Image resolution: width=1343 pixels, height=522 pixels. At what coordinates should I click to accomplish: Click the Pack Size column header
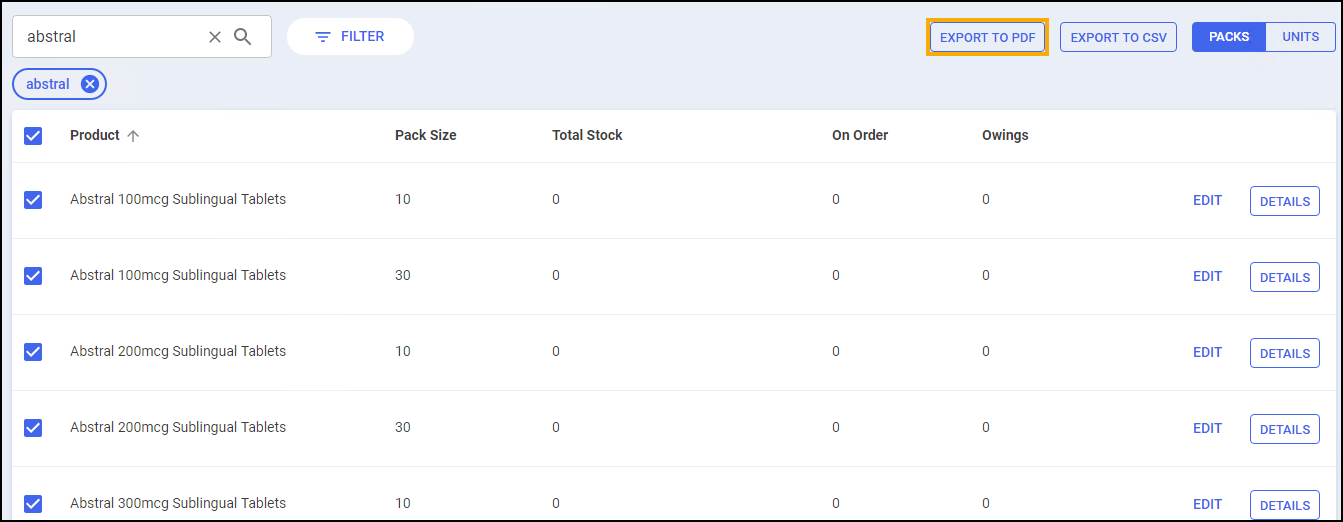425,135
